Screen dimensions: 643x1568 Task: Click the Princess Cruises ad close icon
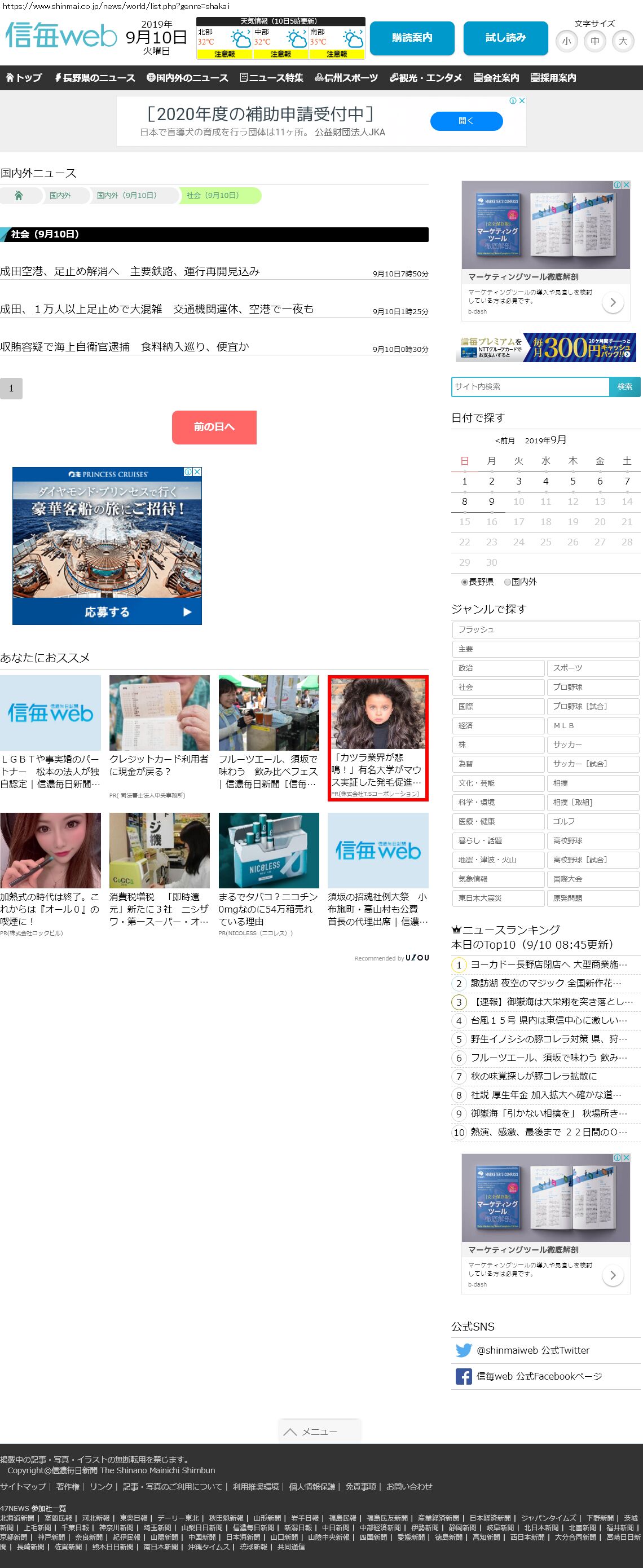(197, 472)
